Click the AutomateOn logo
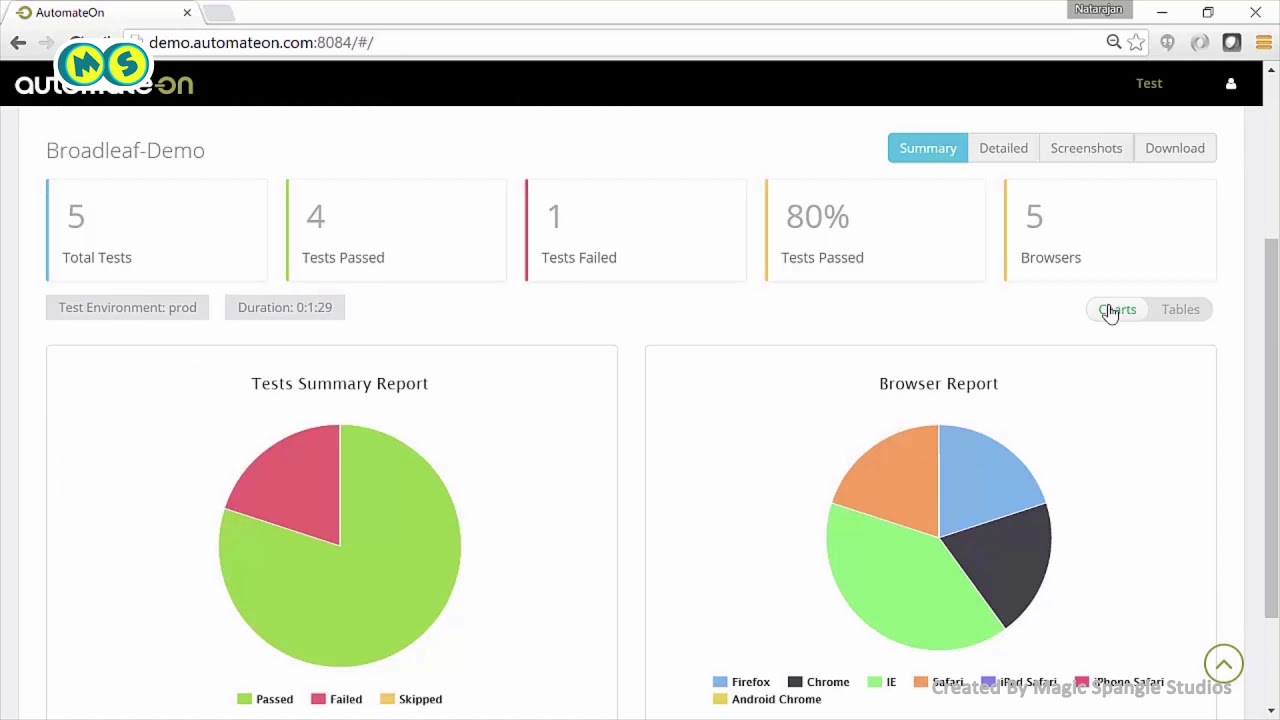Screen dimensions: 1280x720 pyautogui.click(x=104, y=84)
